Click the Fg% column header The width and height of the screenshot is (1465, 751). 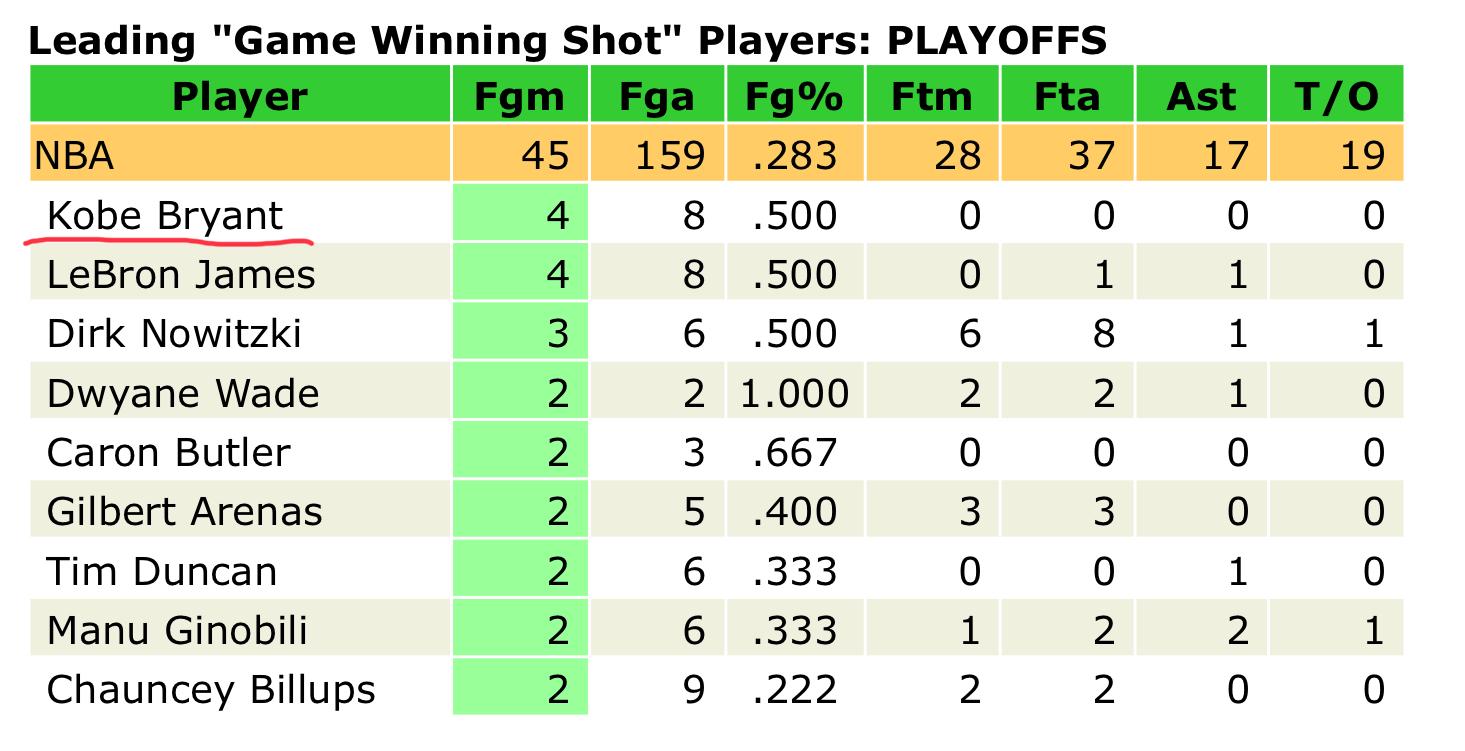(794, 96)
